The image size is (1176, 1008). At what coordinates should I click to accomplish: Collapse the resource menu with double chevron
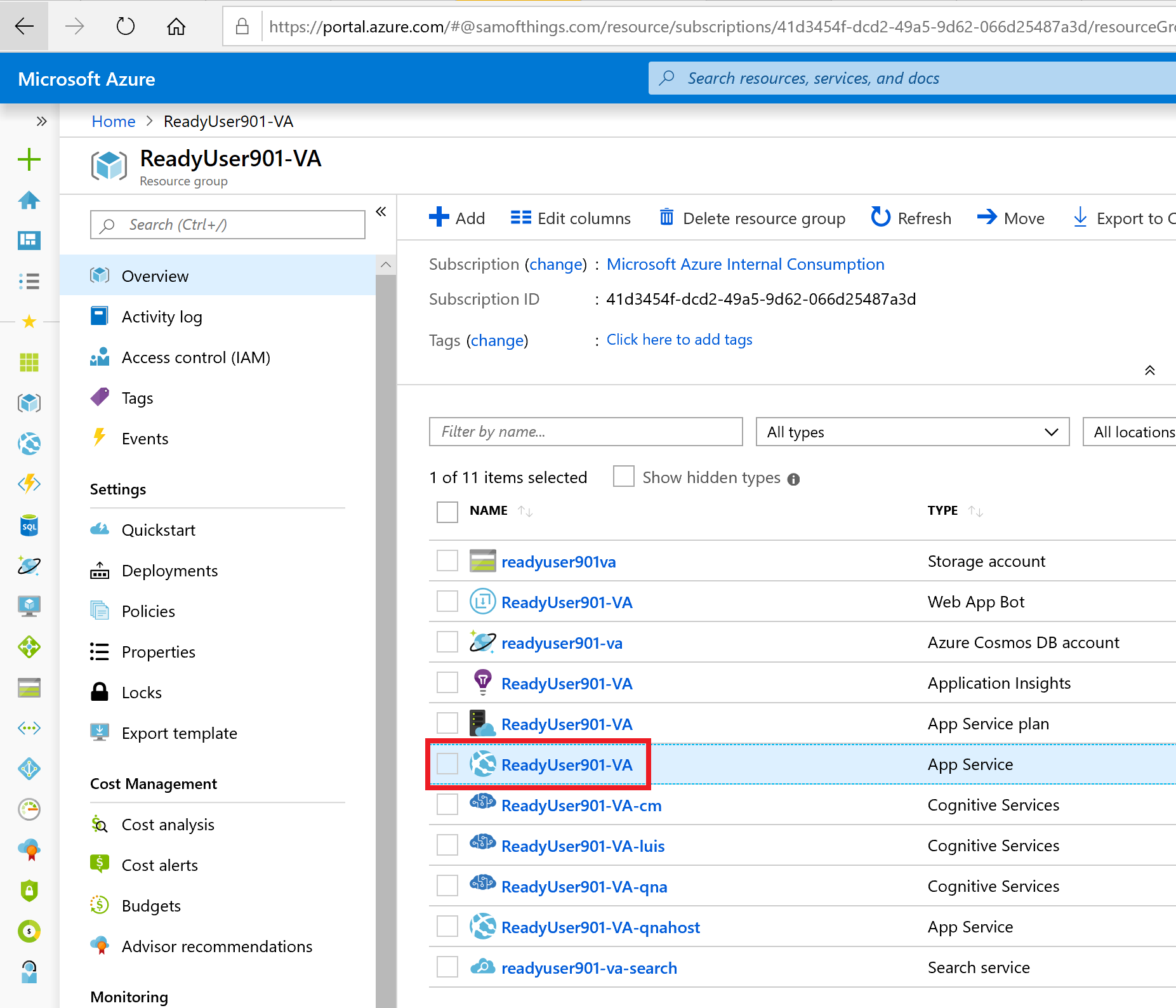tap(381, 211)
